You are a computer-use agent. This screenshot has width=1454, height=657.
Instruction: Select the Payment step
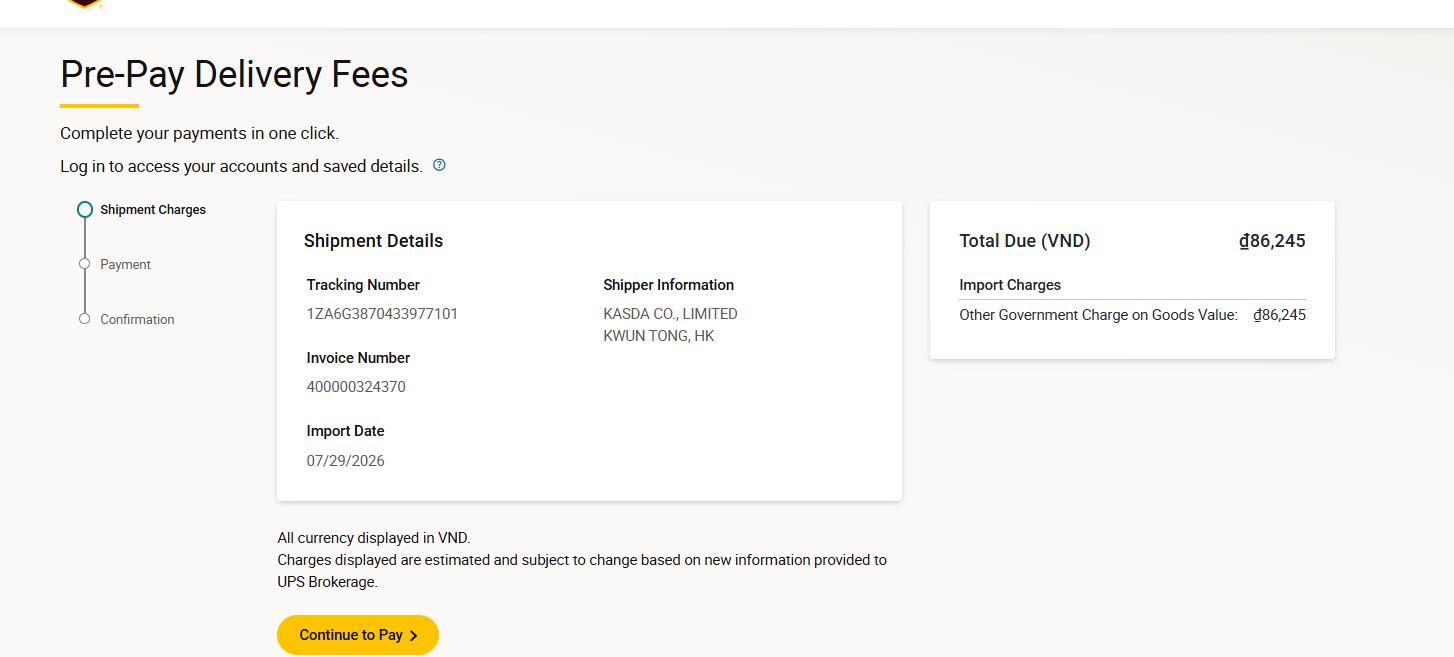click(x=125, y=265)
